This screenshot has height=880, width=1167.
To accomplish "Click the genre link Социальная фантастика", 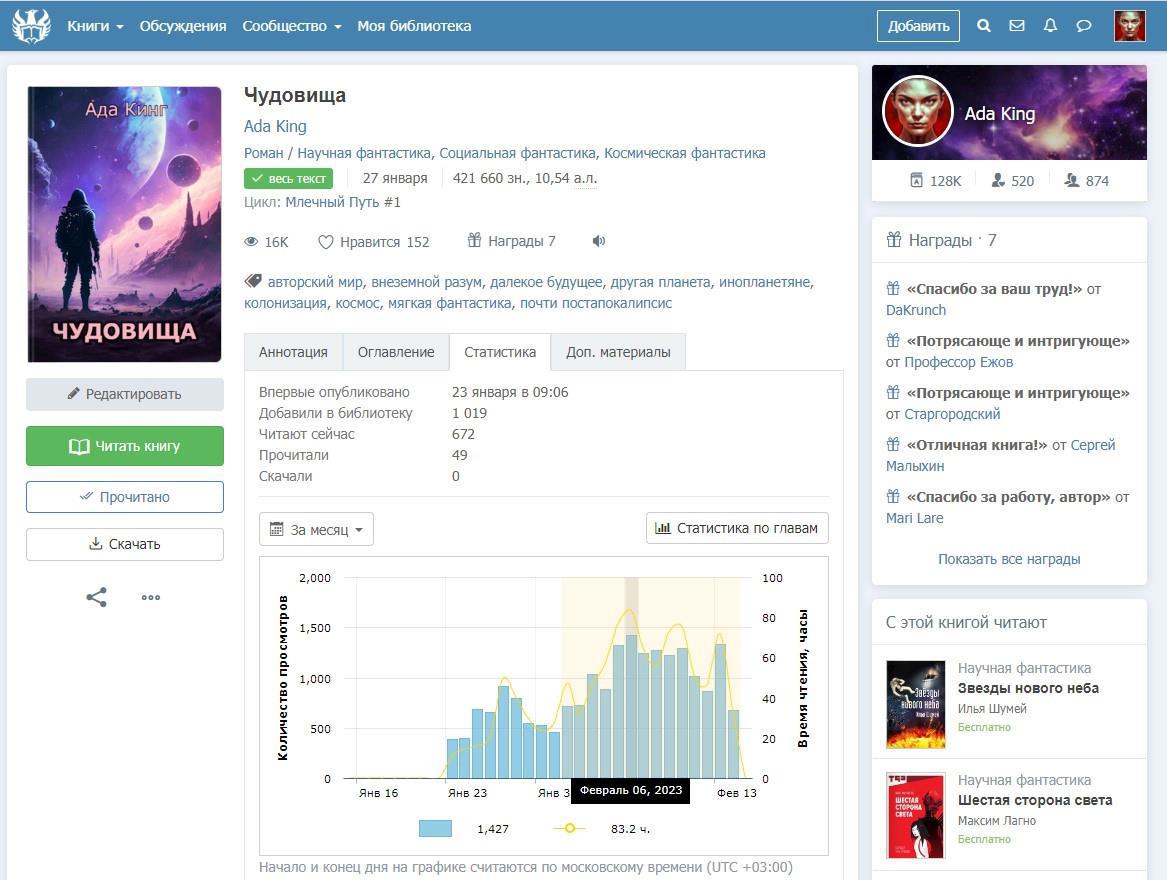I will tap(517, 153).
